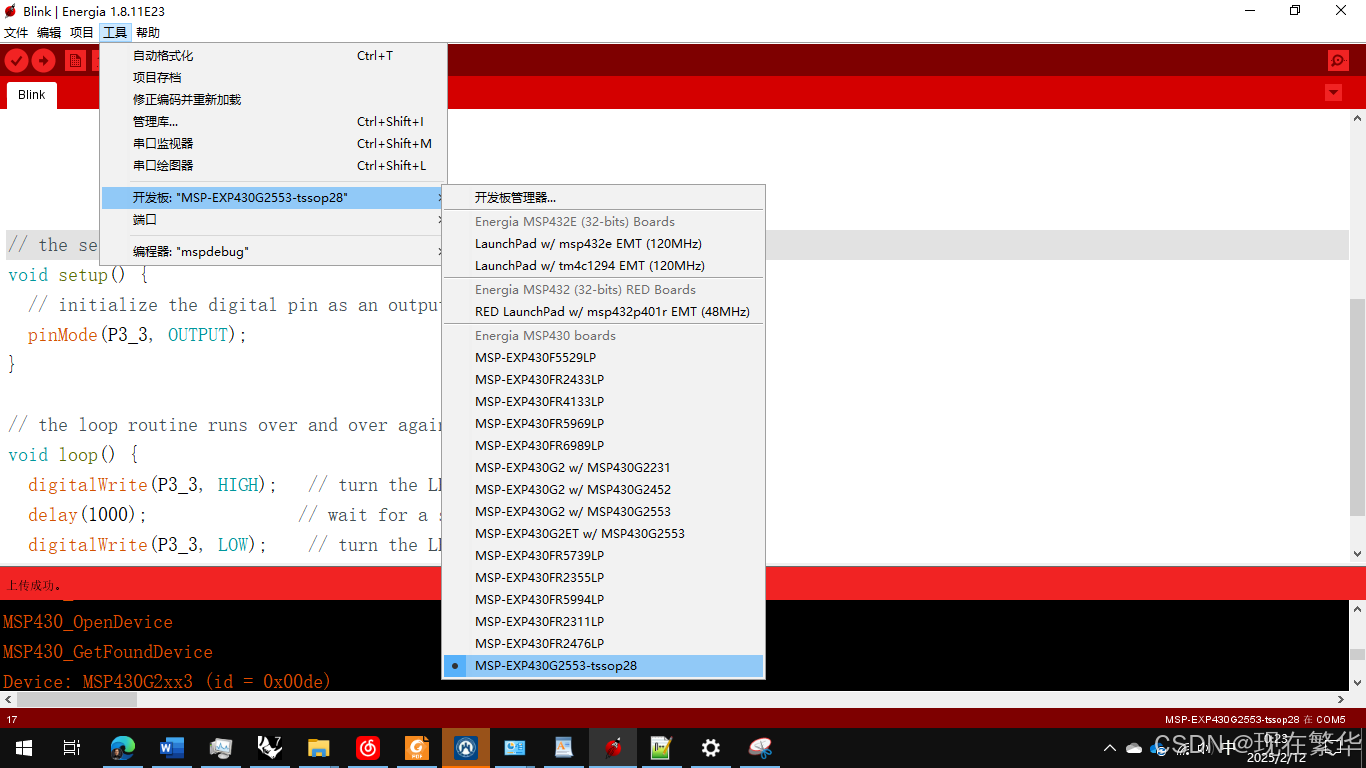Click console line MSP430_OpenDevice
1366x768 pixels.
[x=88, y=622]
